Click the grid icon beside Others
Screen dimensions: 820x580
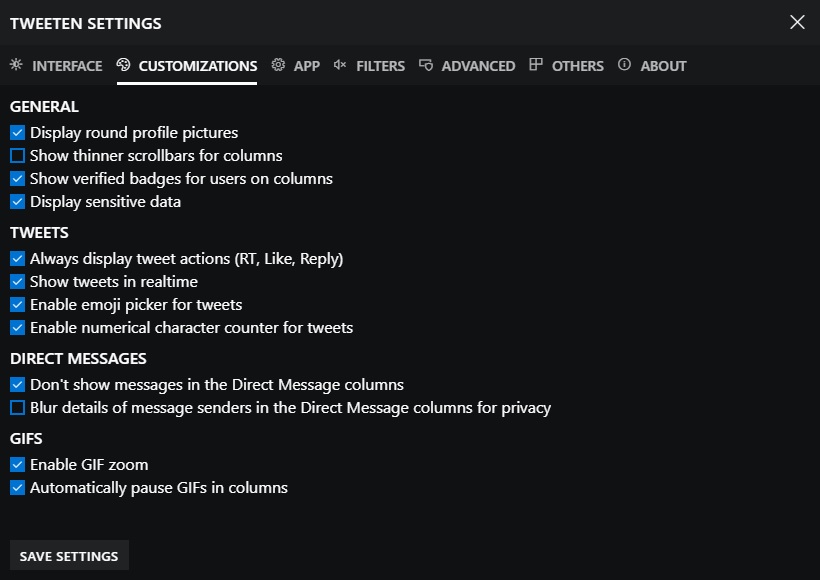[x=536, y=65]
